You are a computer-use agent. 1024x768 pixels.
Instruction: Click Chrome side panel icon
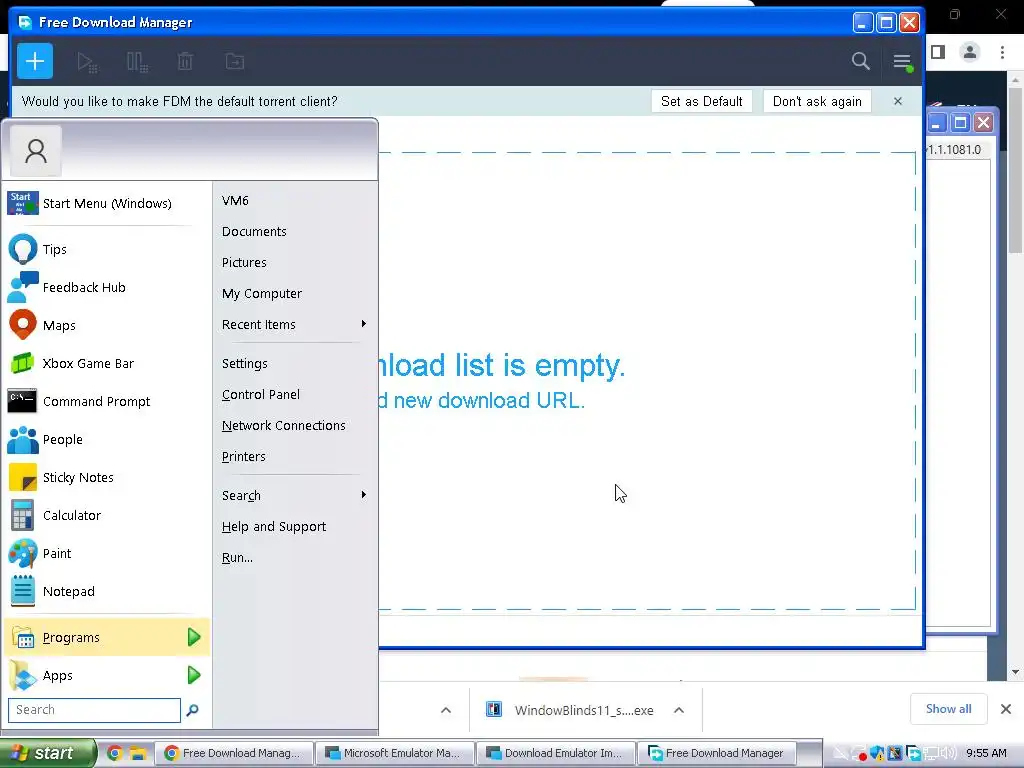tap(938, 52)
